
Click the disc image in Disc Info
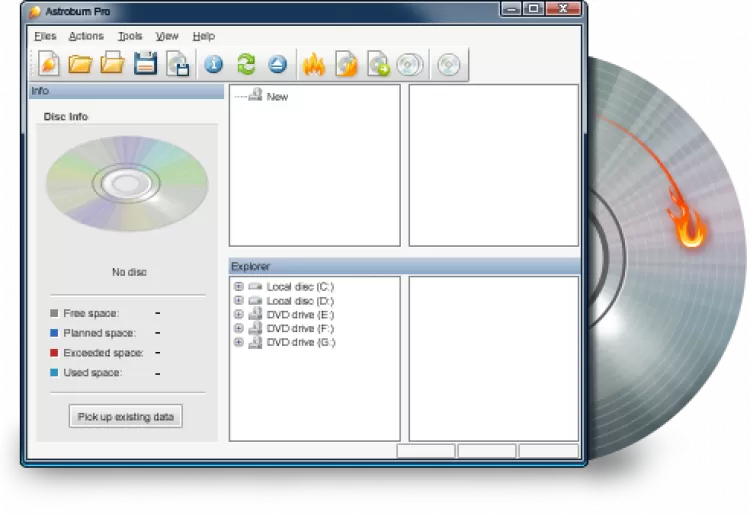tap(127, 184)
